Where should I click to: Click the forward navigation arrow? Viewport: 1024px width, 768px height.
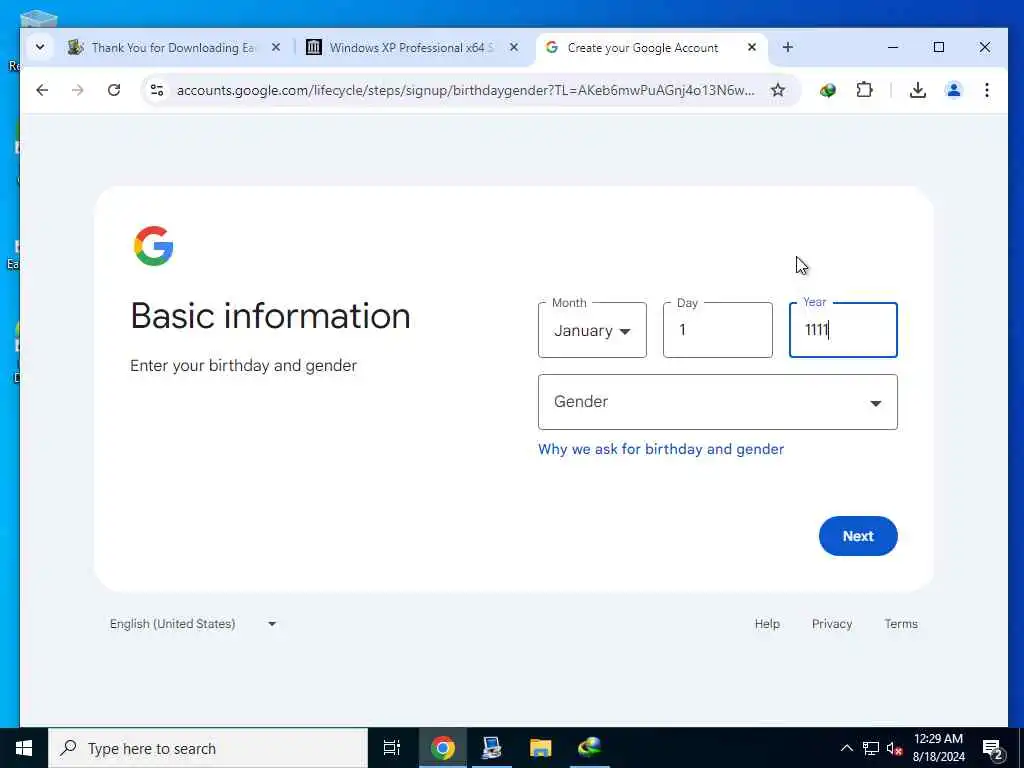click(x=78, y=90)
